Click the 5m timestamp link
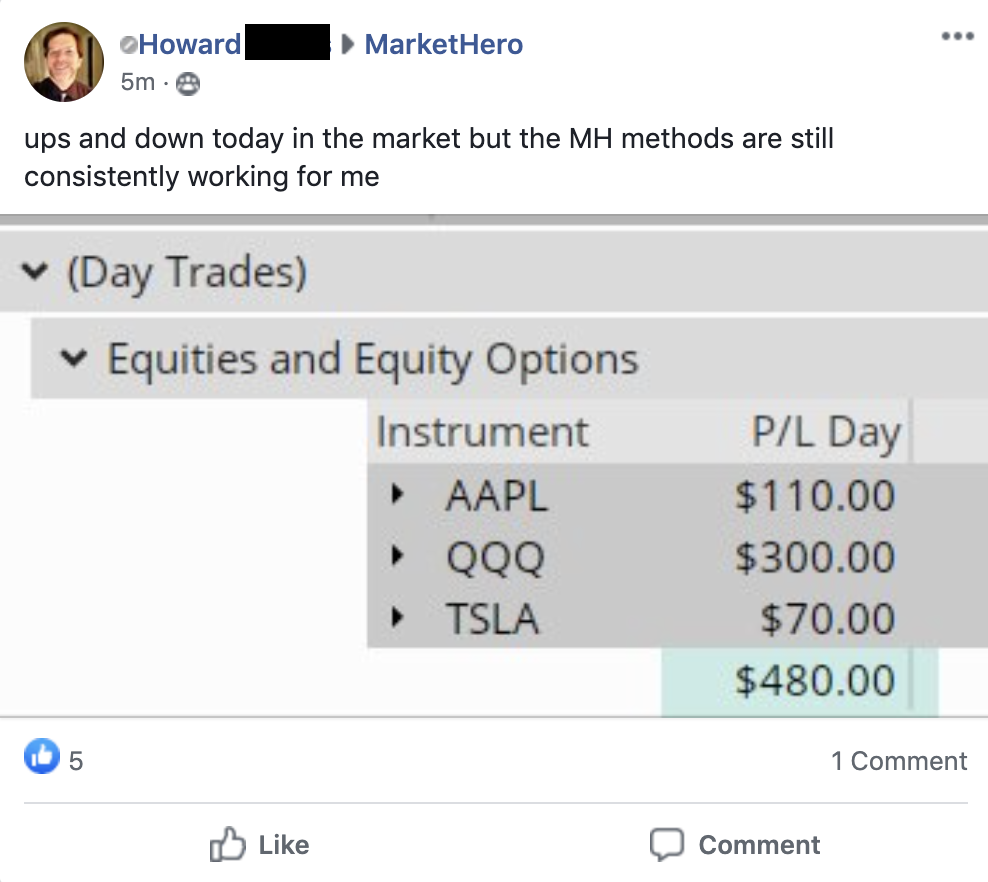The image size is (988, 882). point(137,83)
